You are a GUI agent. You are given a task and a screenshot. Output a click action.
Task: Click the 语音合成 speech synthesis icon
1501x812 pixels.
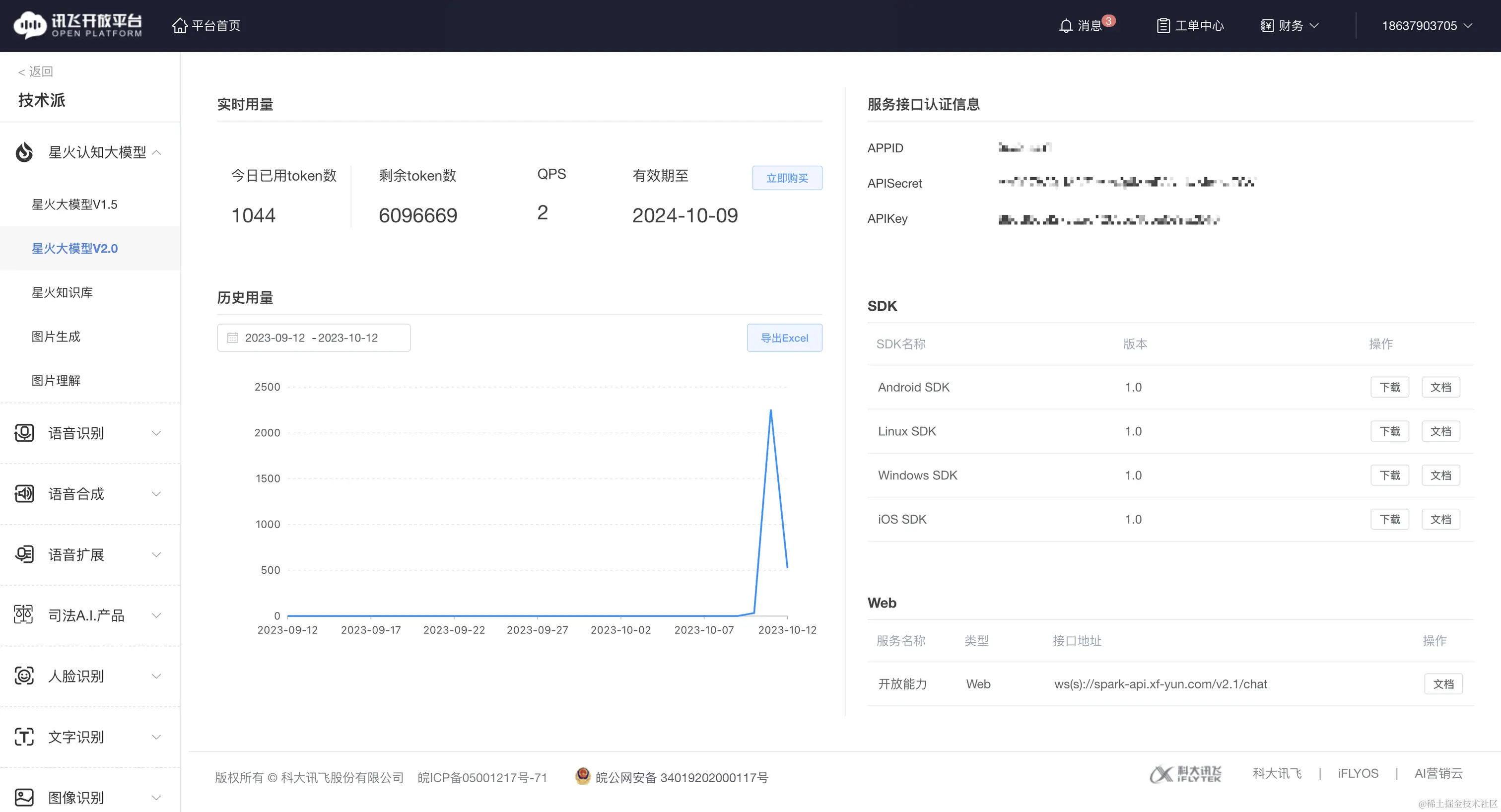(x=24, y=494)
